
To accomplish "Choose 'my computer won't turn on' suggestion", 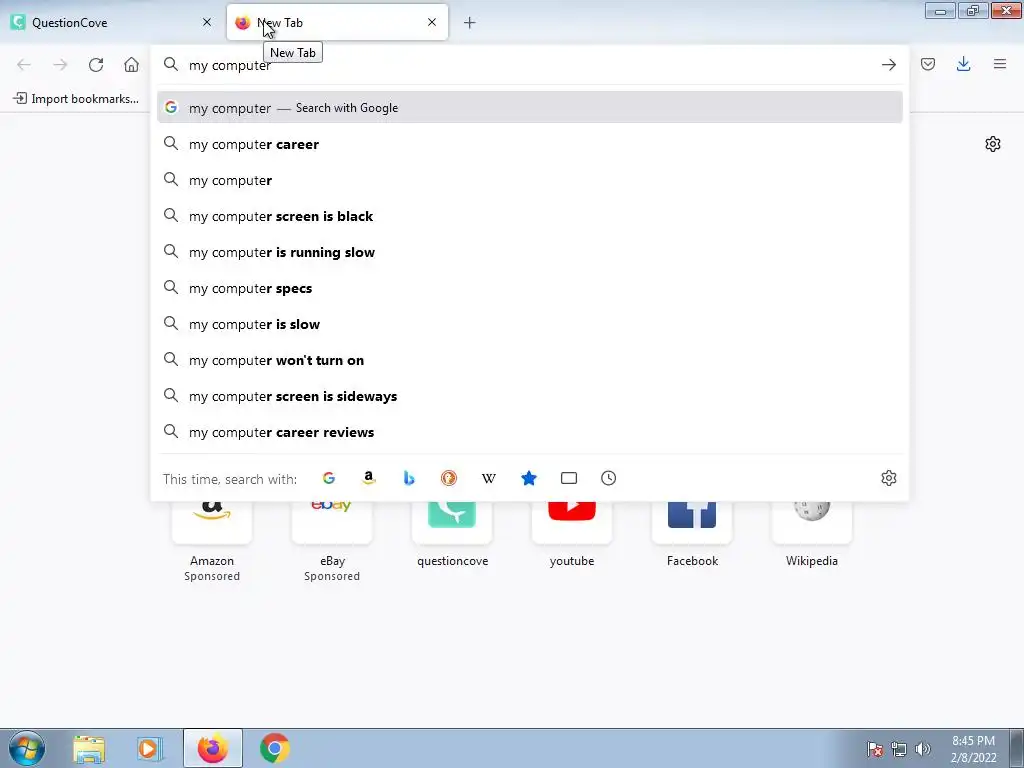I will click(530, 360).
